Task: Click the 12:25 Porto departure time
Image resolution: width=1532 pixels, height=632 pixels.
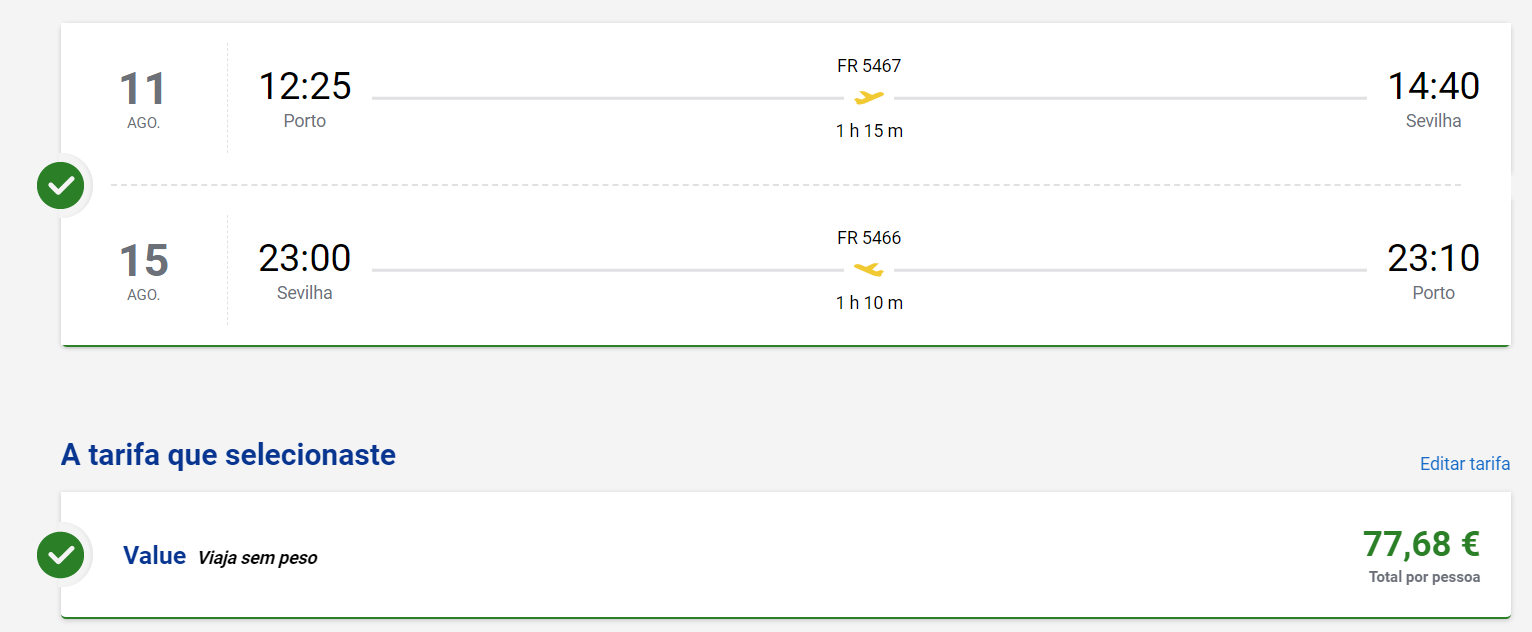Action: click(305, 86)
